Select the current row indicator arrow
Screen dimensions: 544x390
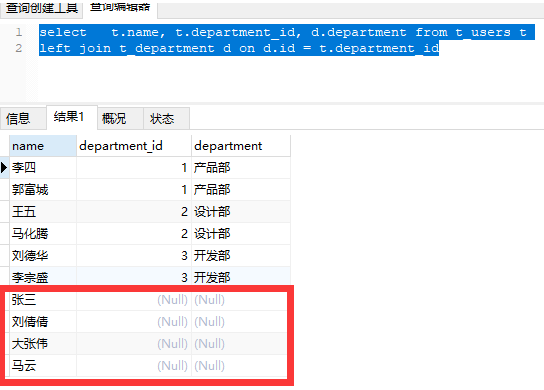pyautogui.click(x=4, y=168)
